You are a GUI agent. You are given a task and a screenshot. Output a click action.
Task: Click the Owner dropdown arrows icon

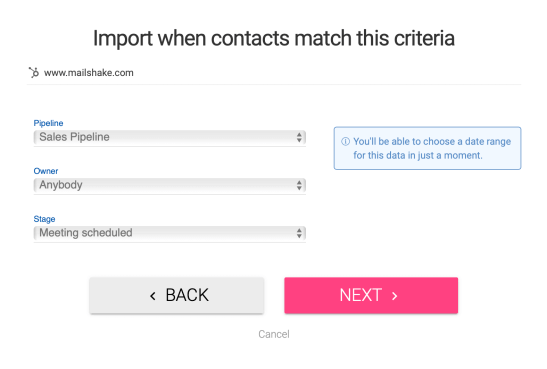[x=299, y=185]
